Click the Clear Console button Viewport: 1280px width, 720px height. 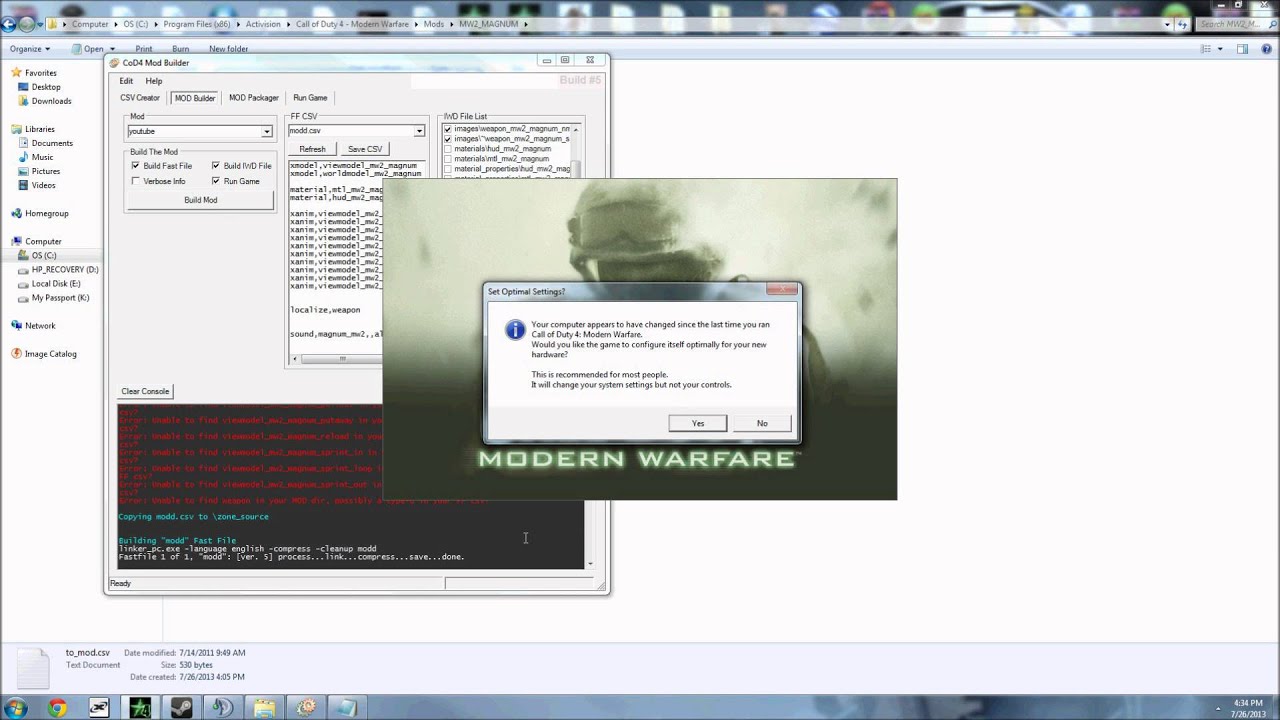coord(145,391)
